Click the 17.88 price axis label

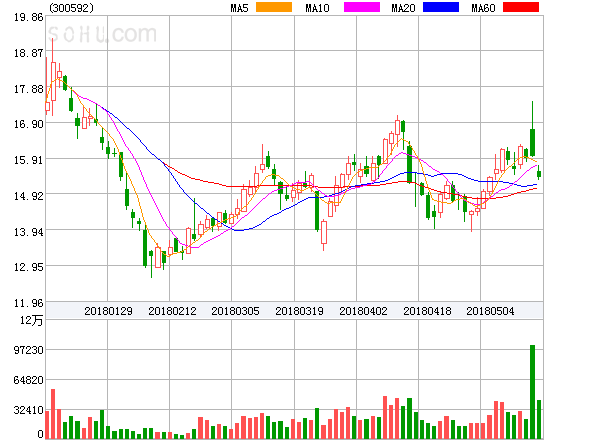(29, 89)
